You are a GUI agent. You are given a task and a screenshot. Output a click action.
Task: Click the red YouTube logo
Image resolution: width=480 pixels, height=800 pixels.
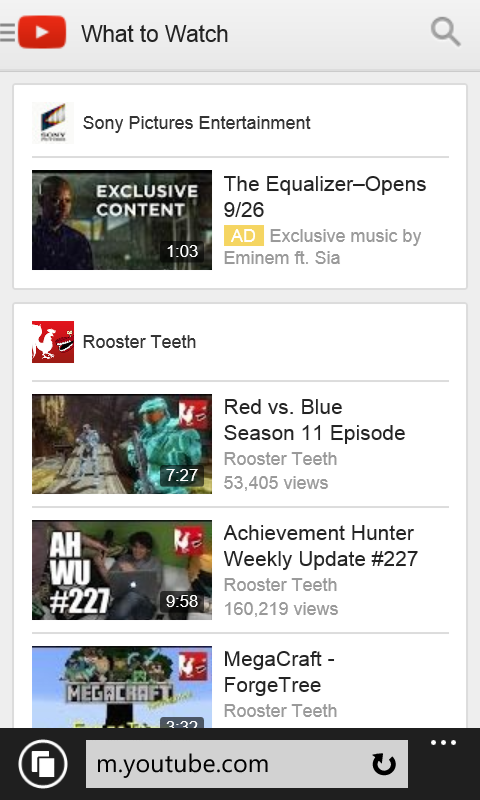pyautogui.click(x=42, y=32)
